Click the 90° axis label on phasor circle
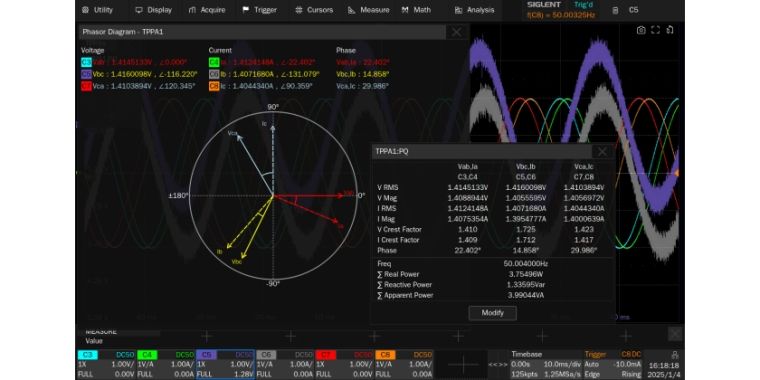The image size is (760, 380). tap(273, 107)
